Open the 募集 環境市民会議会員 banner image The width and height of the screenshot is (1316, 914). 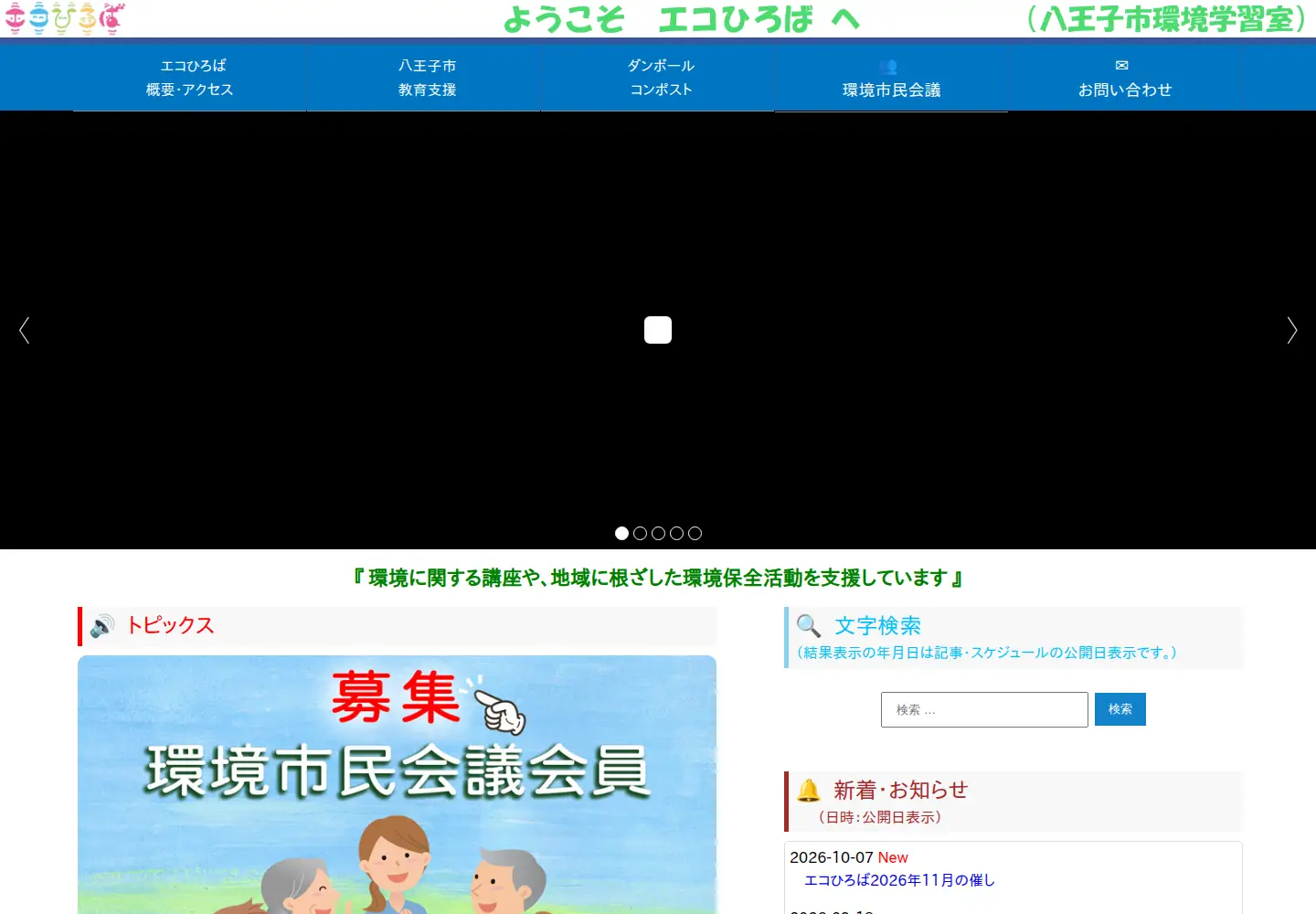tap(397, 784)
